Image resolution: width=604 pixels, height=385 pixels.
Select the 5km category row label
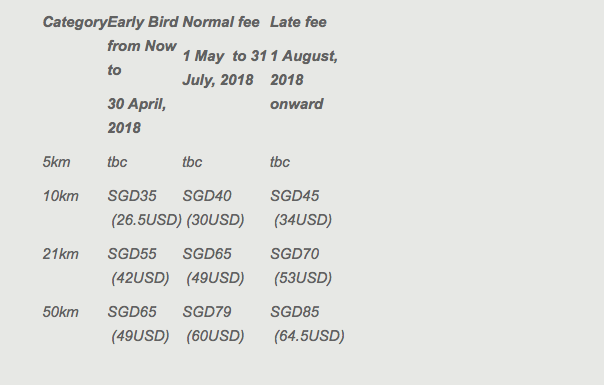point(56,162)
